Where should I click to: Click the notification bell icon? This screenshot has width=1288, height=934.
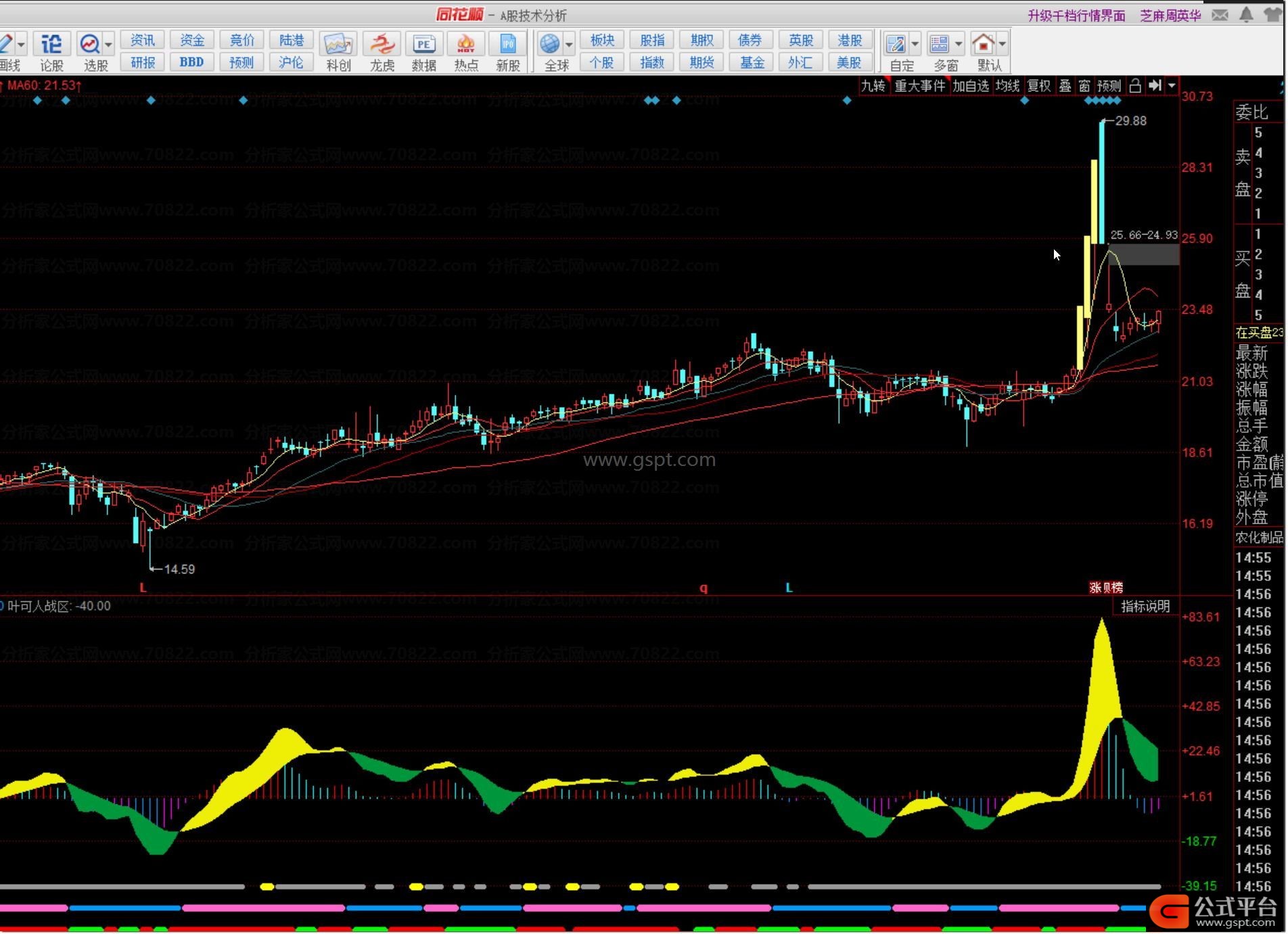pyautogui.click(x=1245, y=15)
